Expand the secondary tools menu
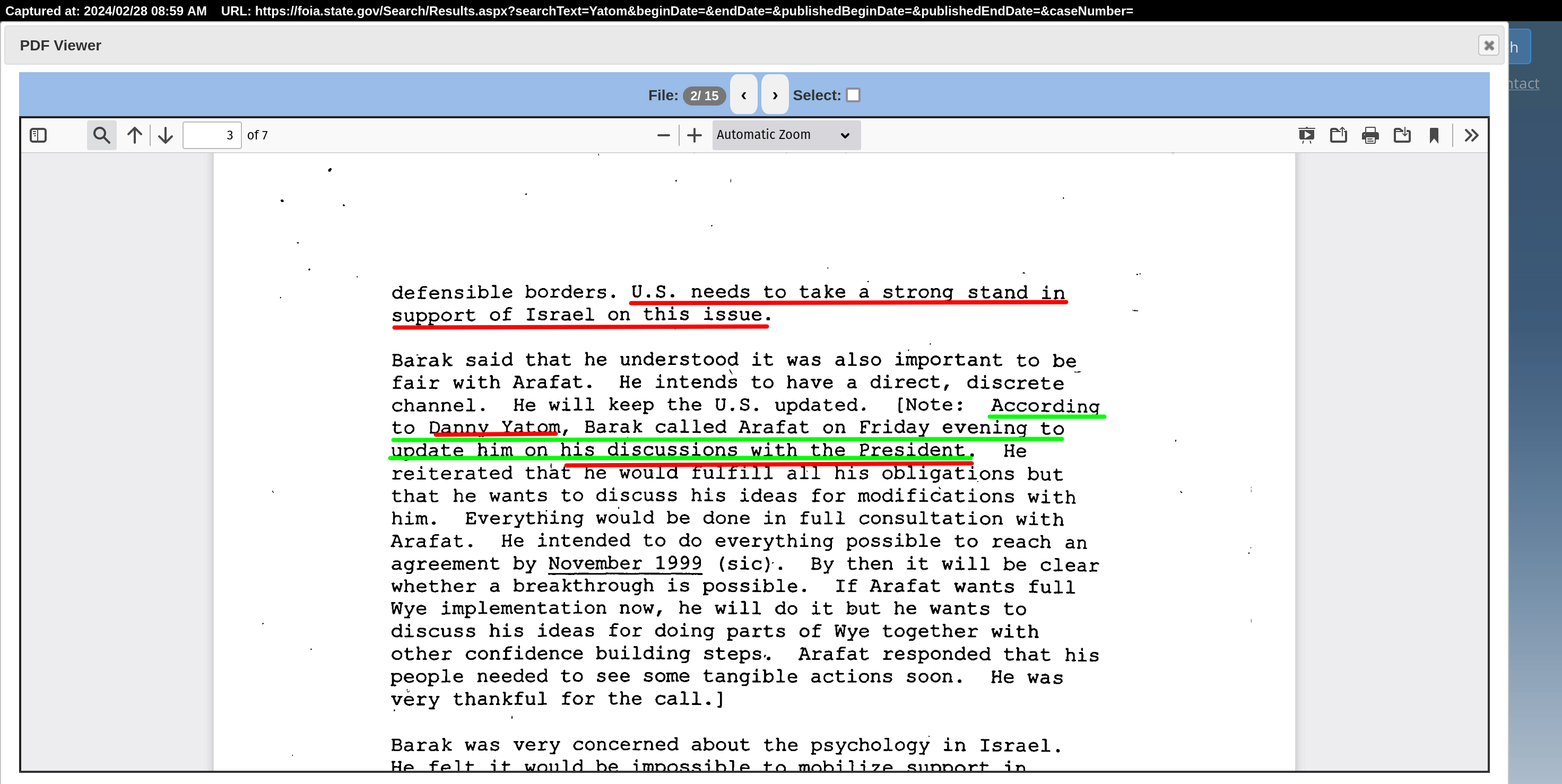Screen dimensions: 1562x784 (x=1472, y=135)
